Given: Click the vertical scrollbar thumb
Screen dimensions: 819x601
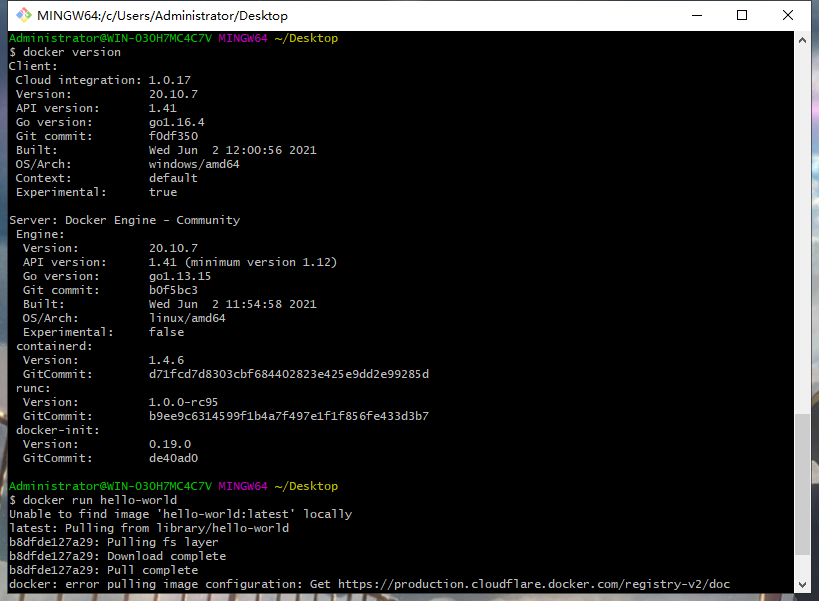Looking at the screenshot, I should coord(802,485).
